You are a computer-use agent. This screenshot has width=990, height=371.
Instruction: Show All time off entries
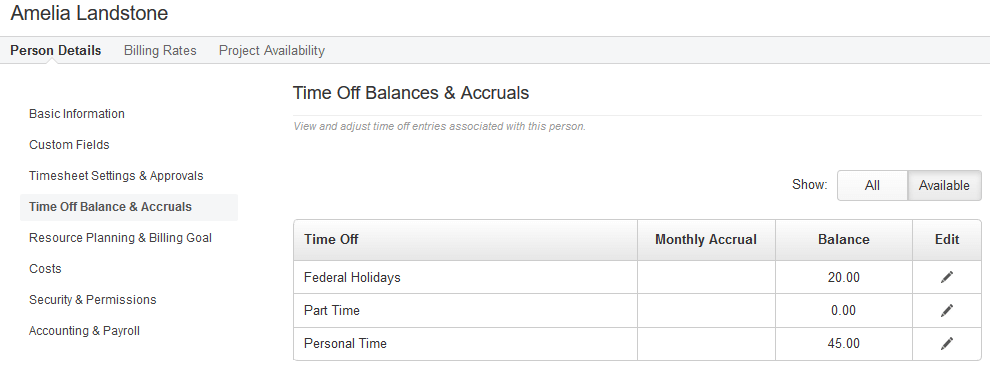pos(872,186)
